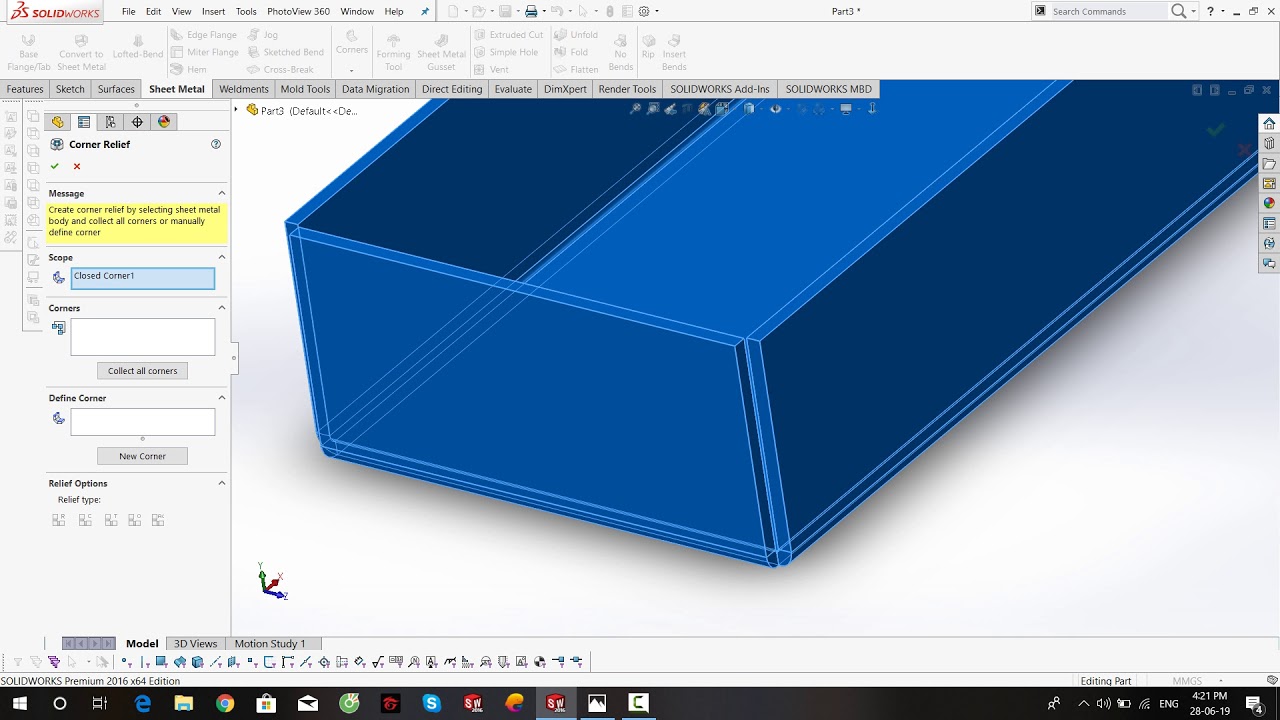Screen dimensions: 1280x720
Task: Click the Define Corner selection box
Action: point(143,422)
